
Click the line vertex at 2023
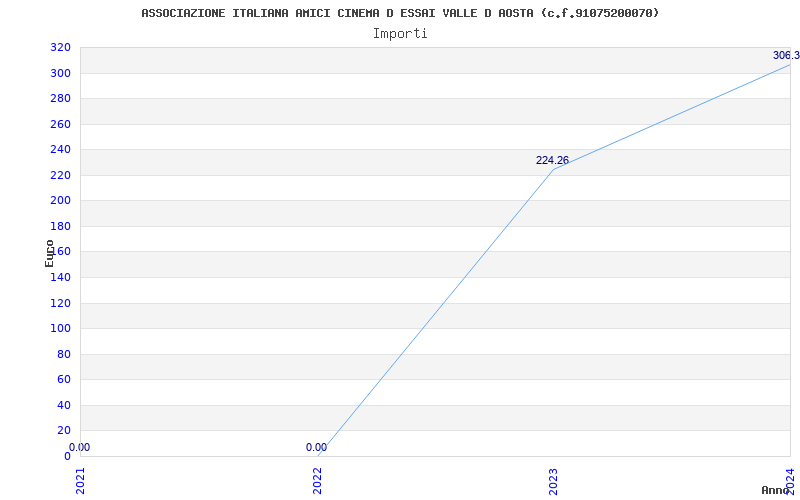pos(554,169)
